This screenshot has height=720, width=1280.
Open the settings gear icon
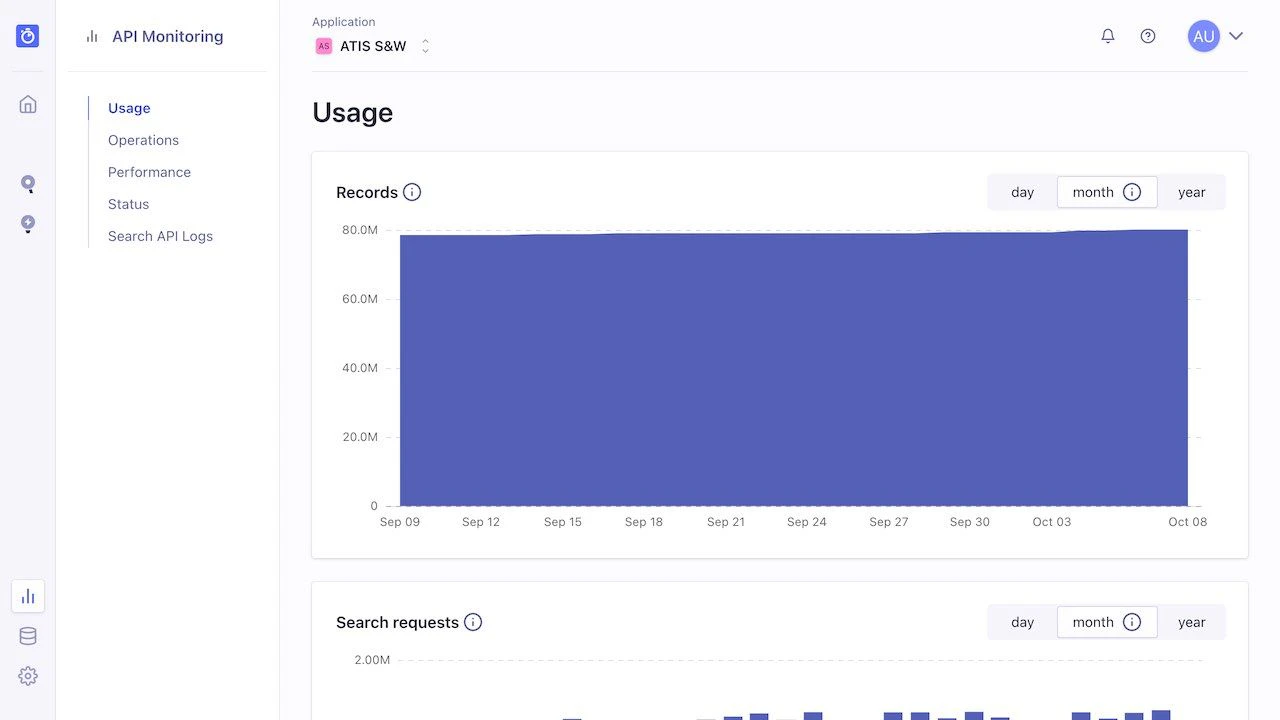(x=27, y=675)
